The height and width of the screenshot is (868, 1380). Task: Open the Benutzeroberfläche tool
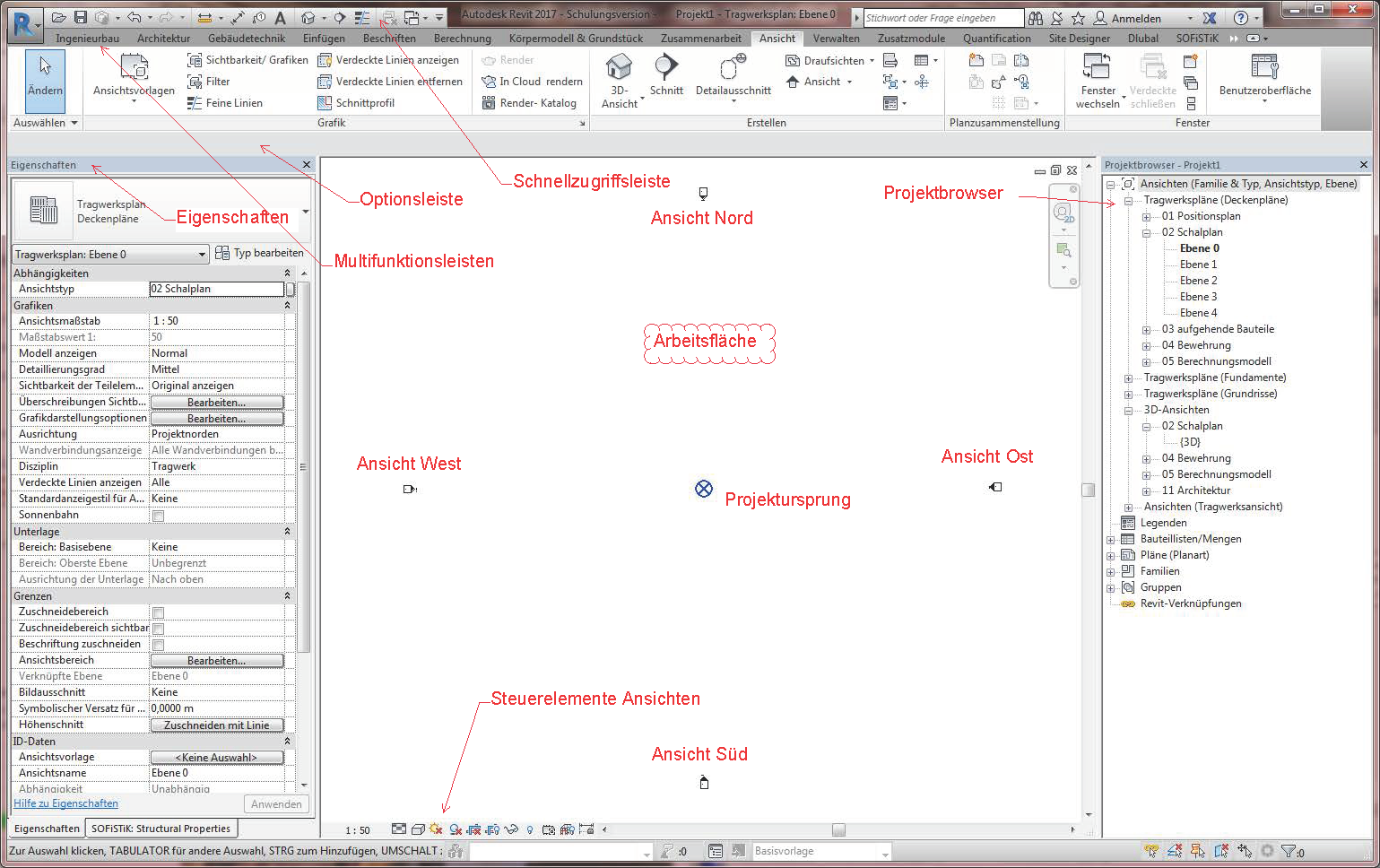1264,68
